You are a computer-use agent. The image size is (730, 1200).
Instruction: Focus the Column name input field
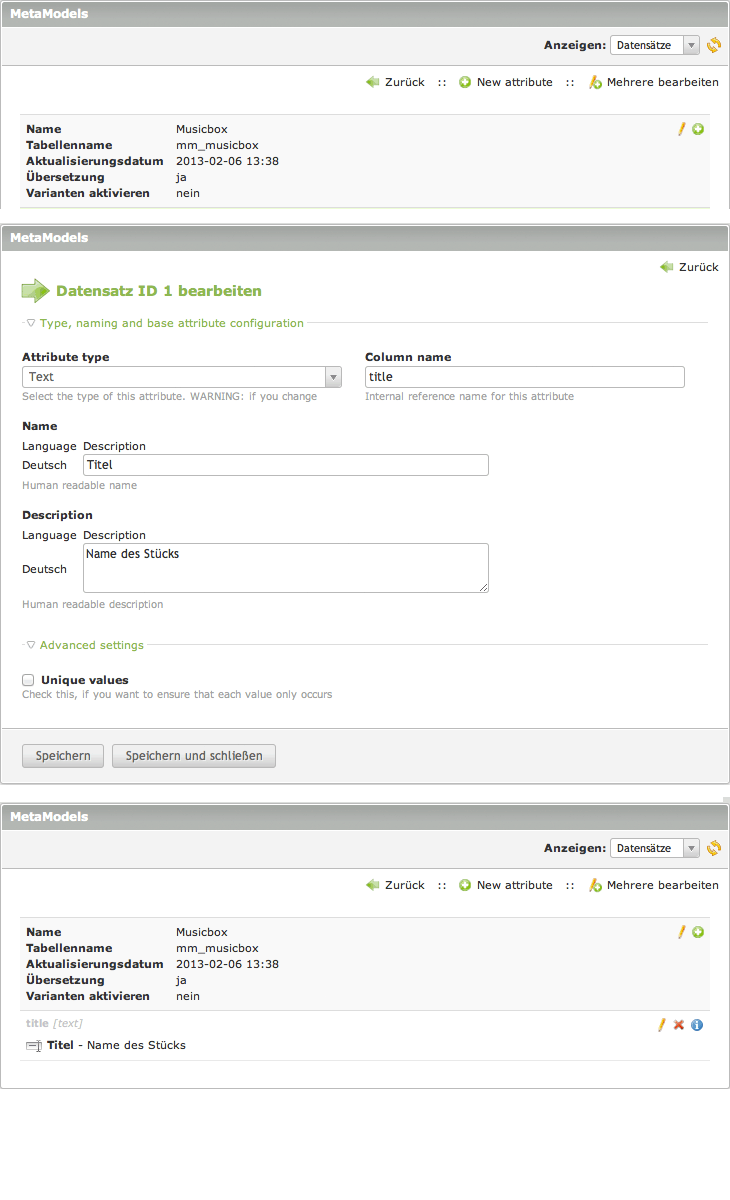524,377
